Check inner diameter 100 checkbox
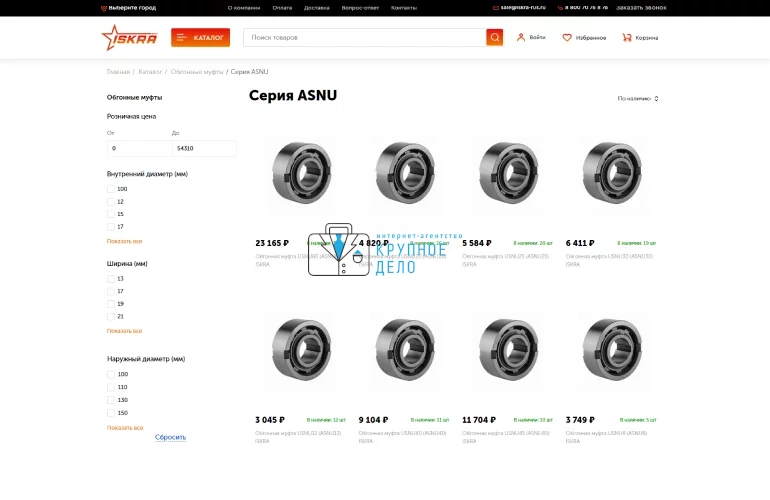This screenshot has width=770, height=500. [111, 189]
